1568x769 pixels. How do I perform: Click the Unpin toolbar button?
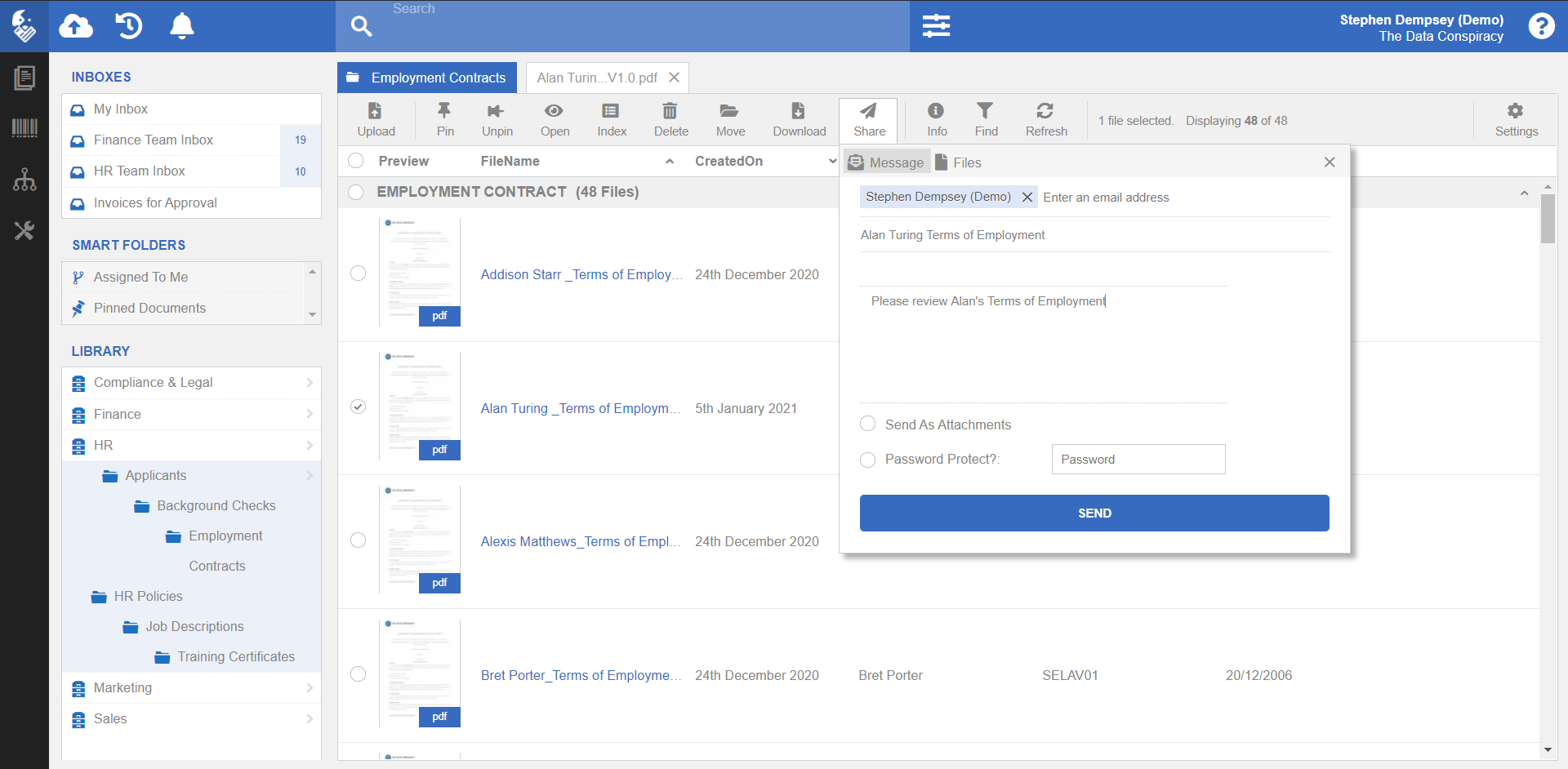point(497,119)
